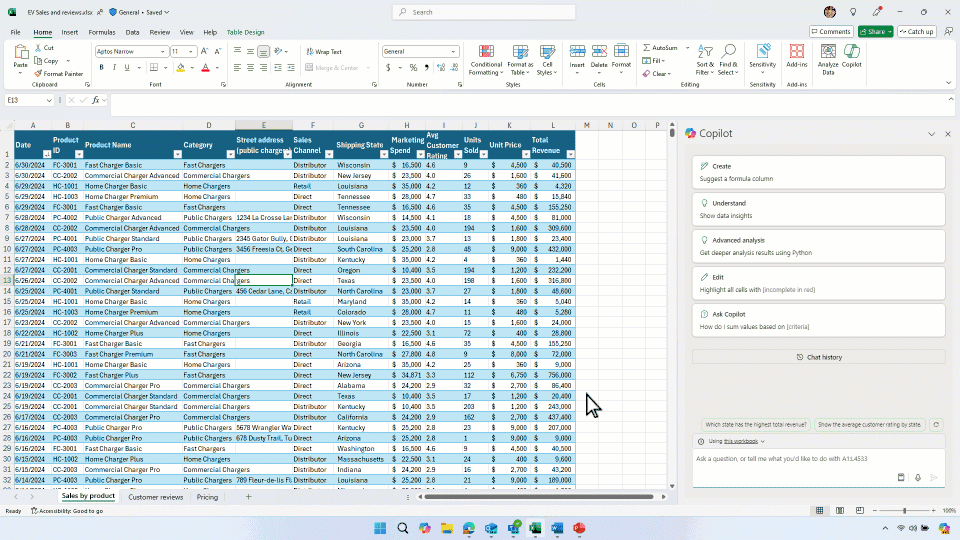
Task: Toggle Bold formatting
Action: (100, 68)
